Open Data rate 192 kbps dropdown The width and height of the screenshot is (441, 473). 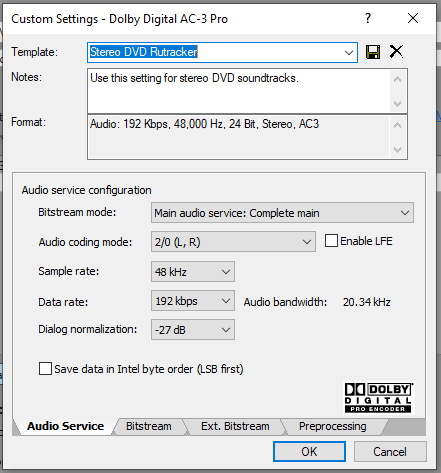pos(193,301)
